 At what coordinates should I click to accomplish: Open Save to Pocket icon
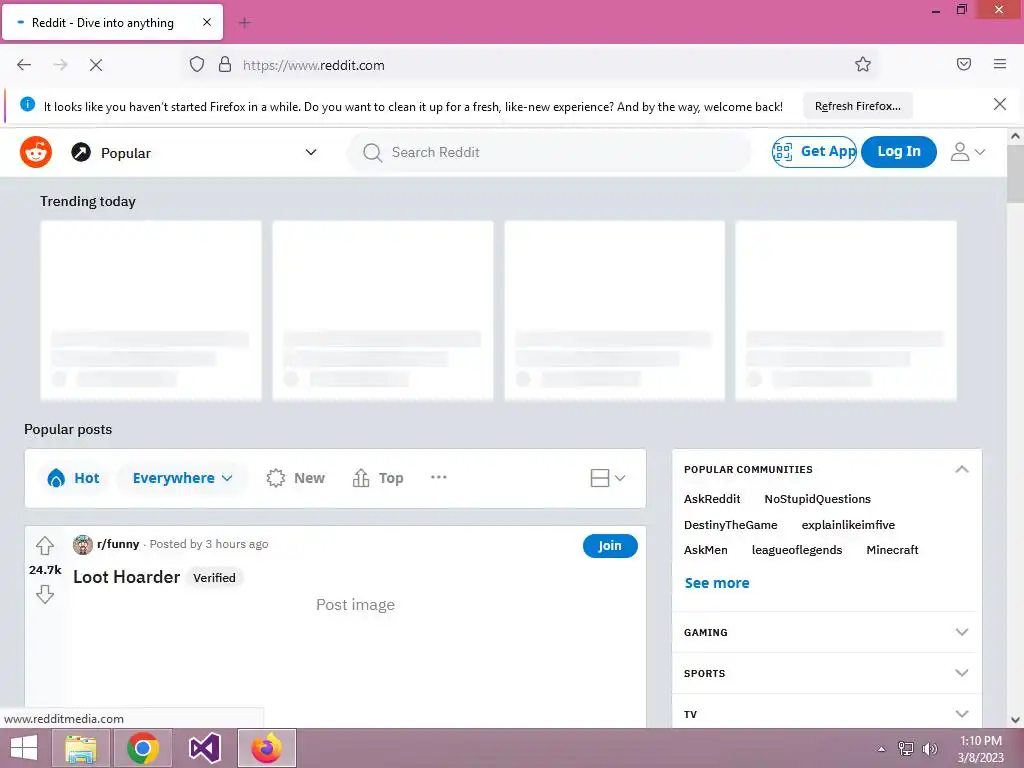point(964,64)
